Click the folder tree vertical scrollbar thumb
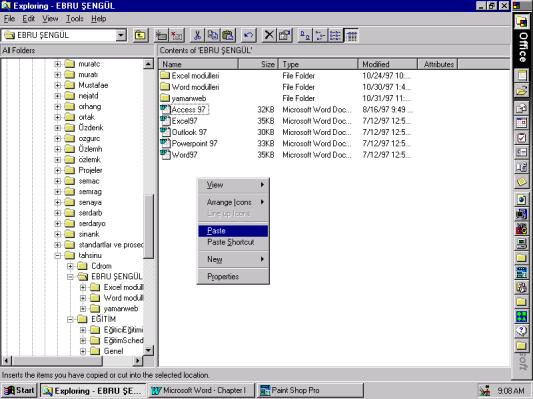The width and height of the screenshot is (533, 399). [149, 227]
